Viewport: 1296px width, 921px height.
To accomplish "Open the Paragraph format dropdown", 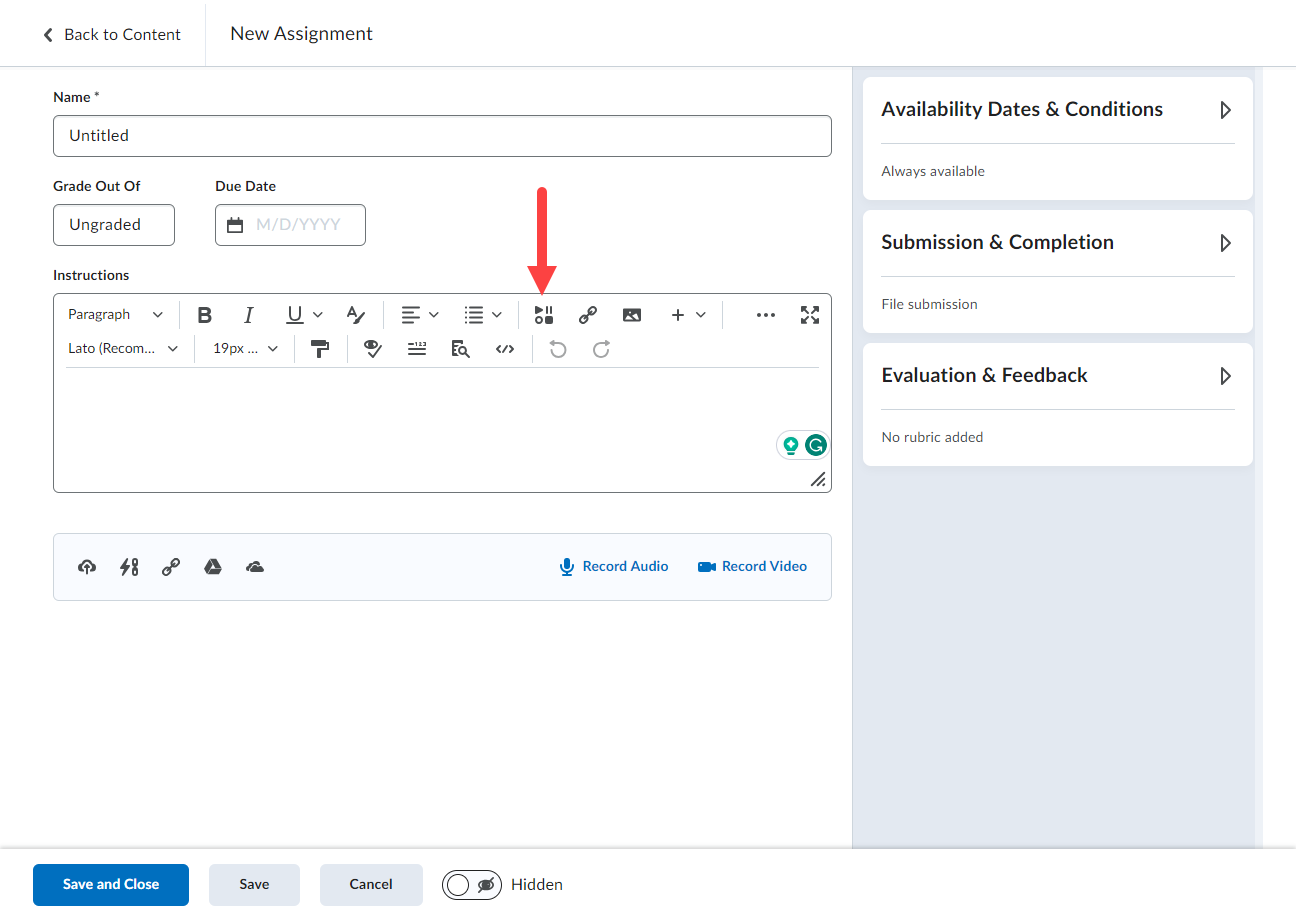I will click(x=115, y=315).
